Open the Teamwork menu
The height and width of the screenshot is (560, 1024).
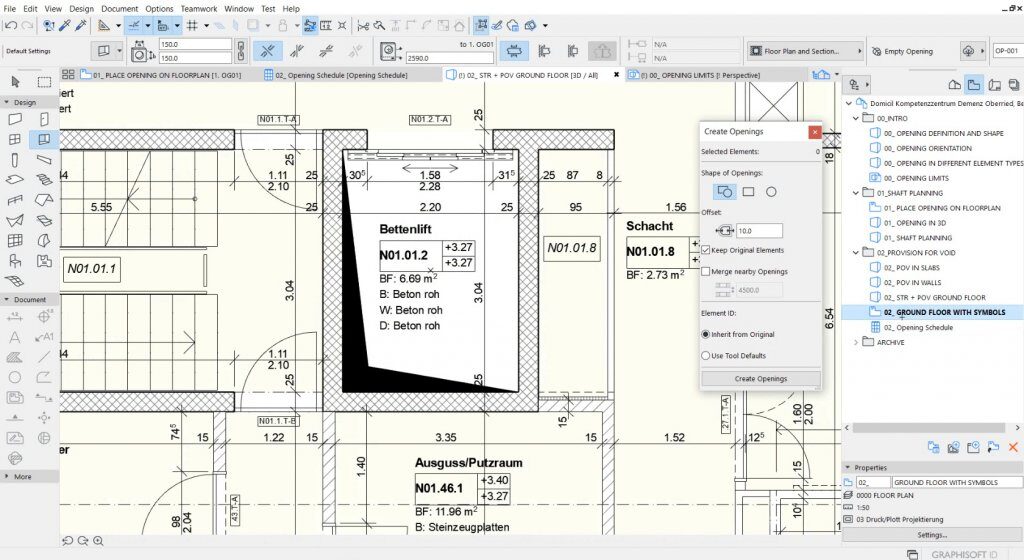click(x=197, y=8)
